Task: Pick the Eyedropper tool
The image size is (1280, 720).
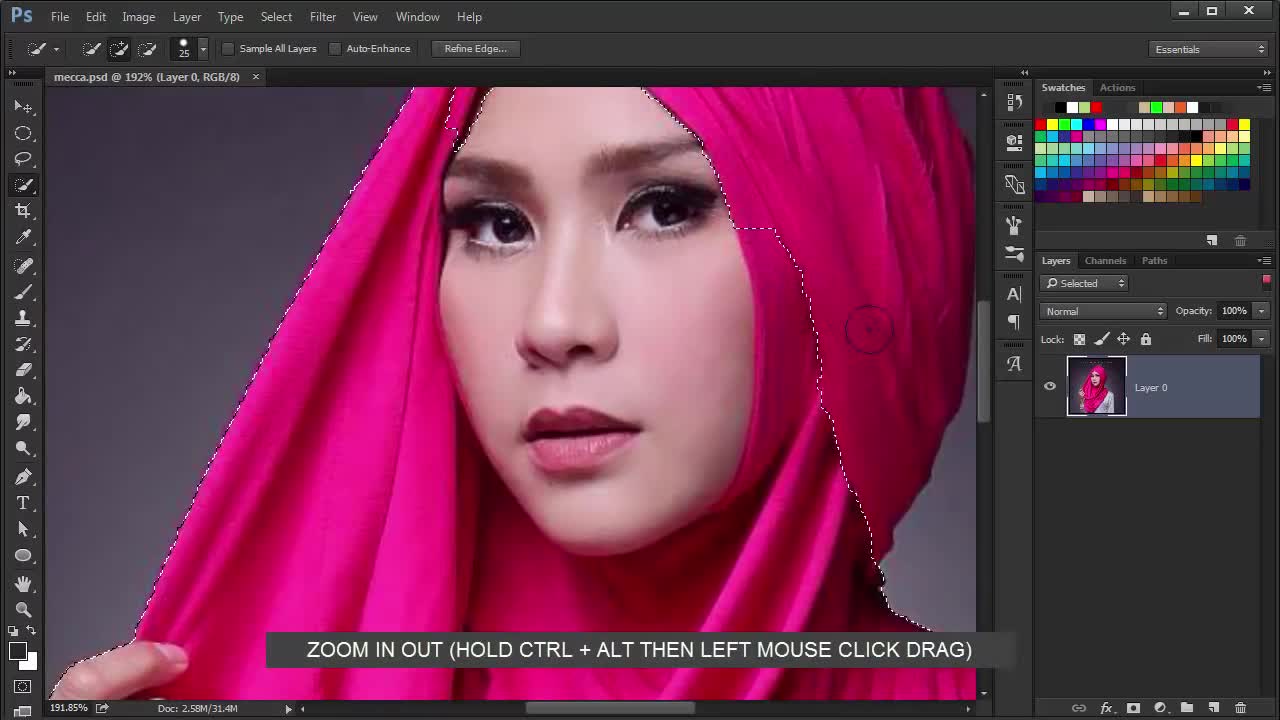Action: (24, 237)
